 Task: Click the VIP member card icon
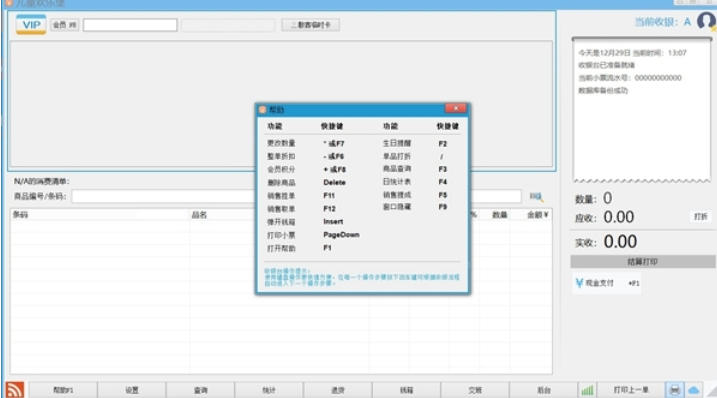coord(31,24)
